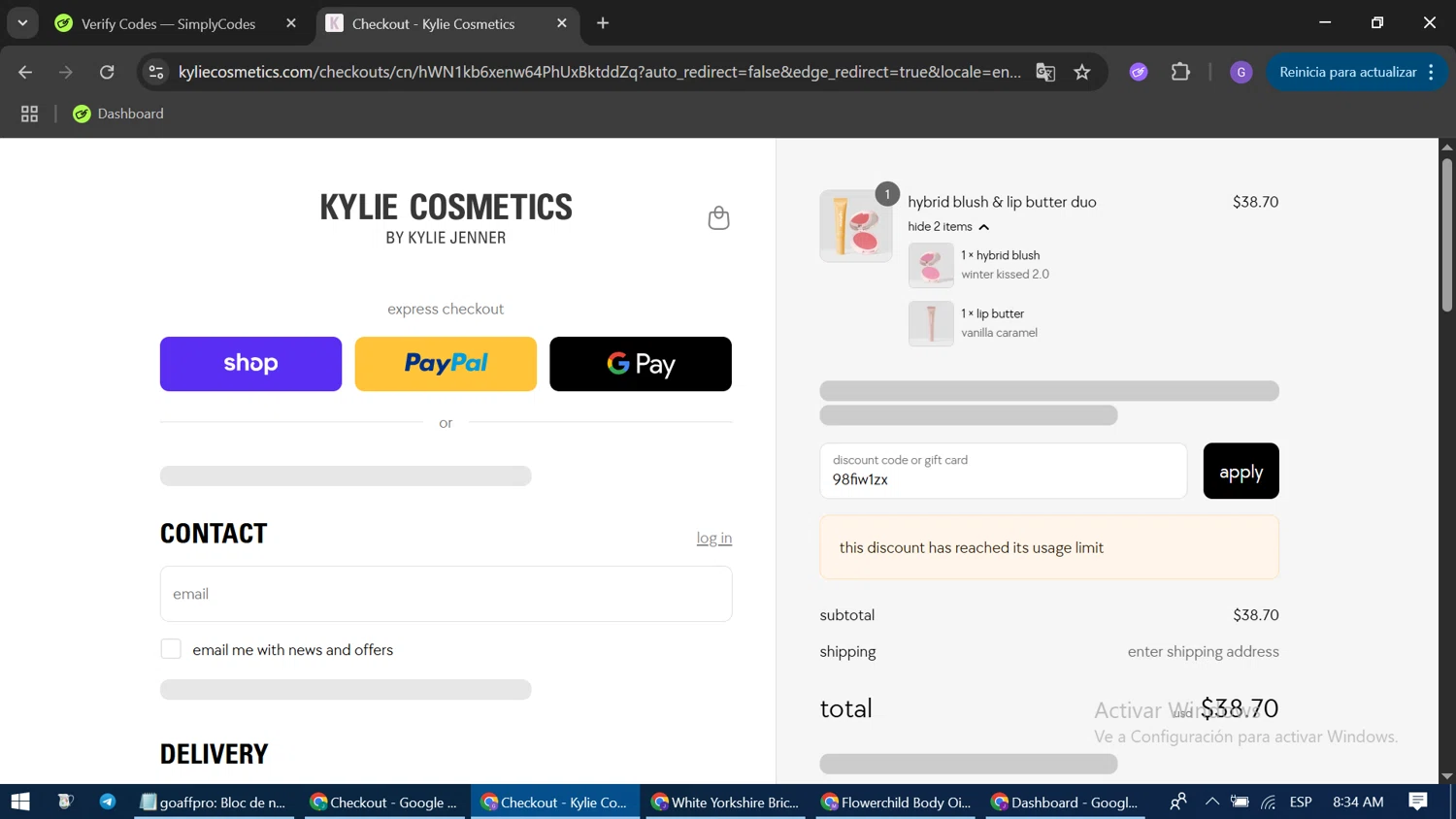
Task: Open the Dashboard bookmark
Action: pos(118,114)
